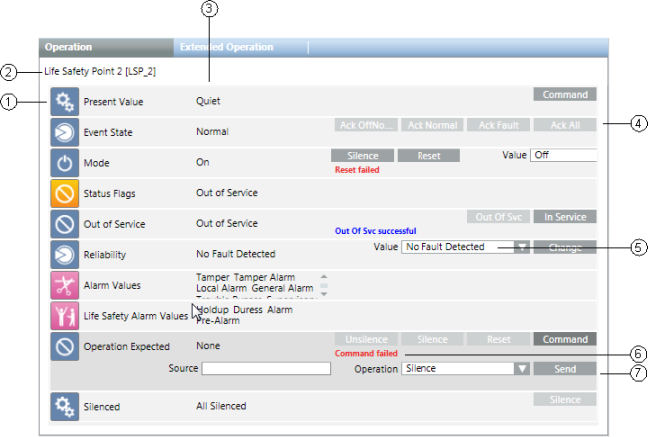Click the Present Value gear icon
This screenshot has width=648, height=437.
tap(65, 101)
